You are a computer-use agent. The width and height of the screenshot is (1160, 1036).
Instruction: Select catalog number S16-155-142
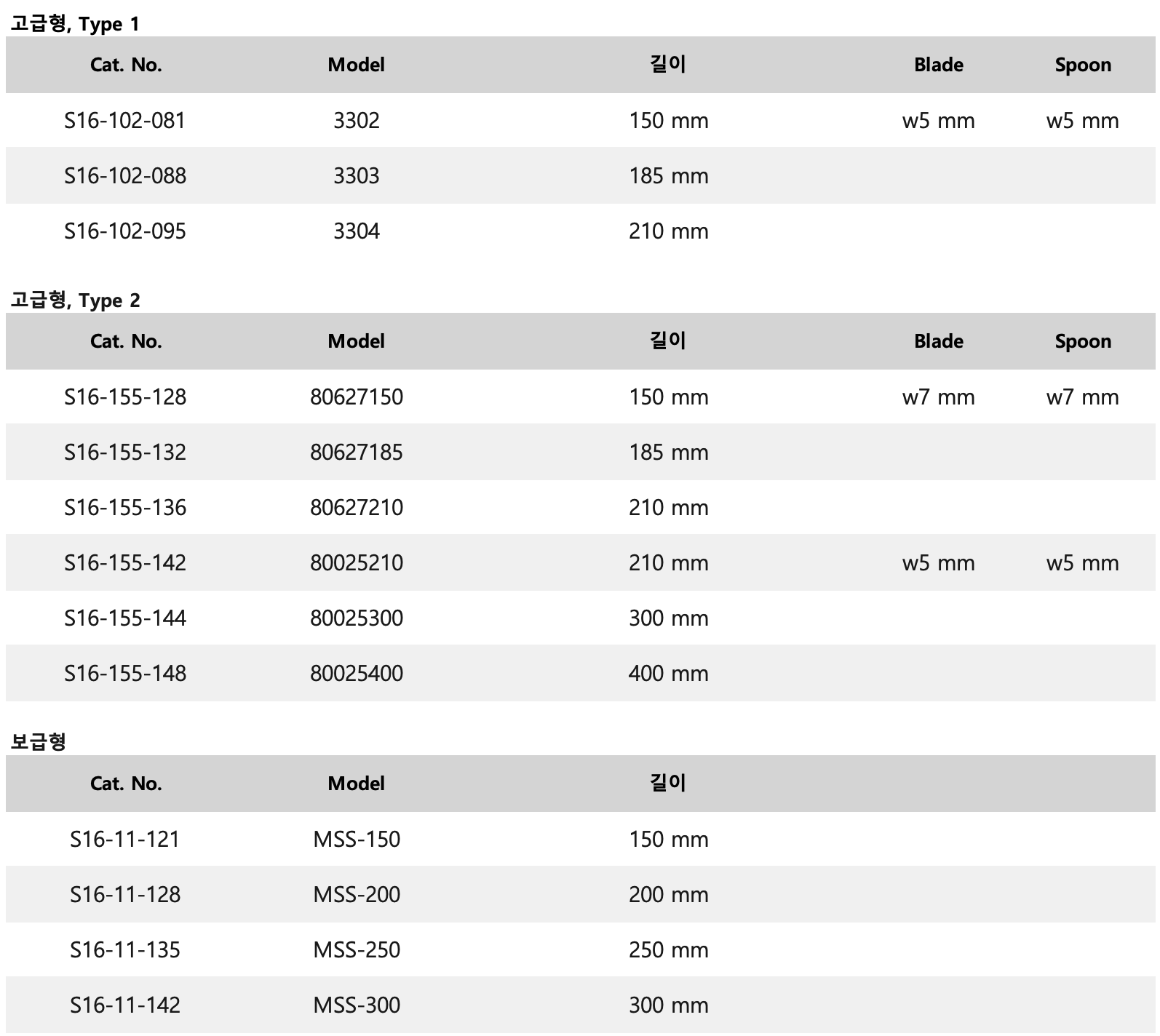pos(125,563)
